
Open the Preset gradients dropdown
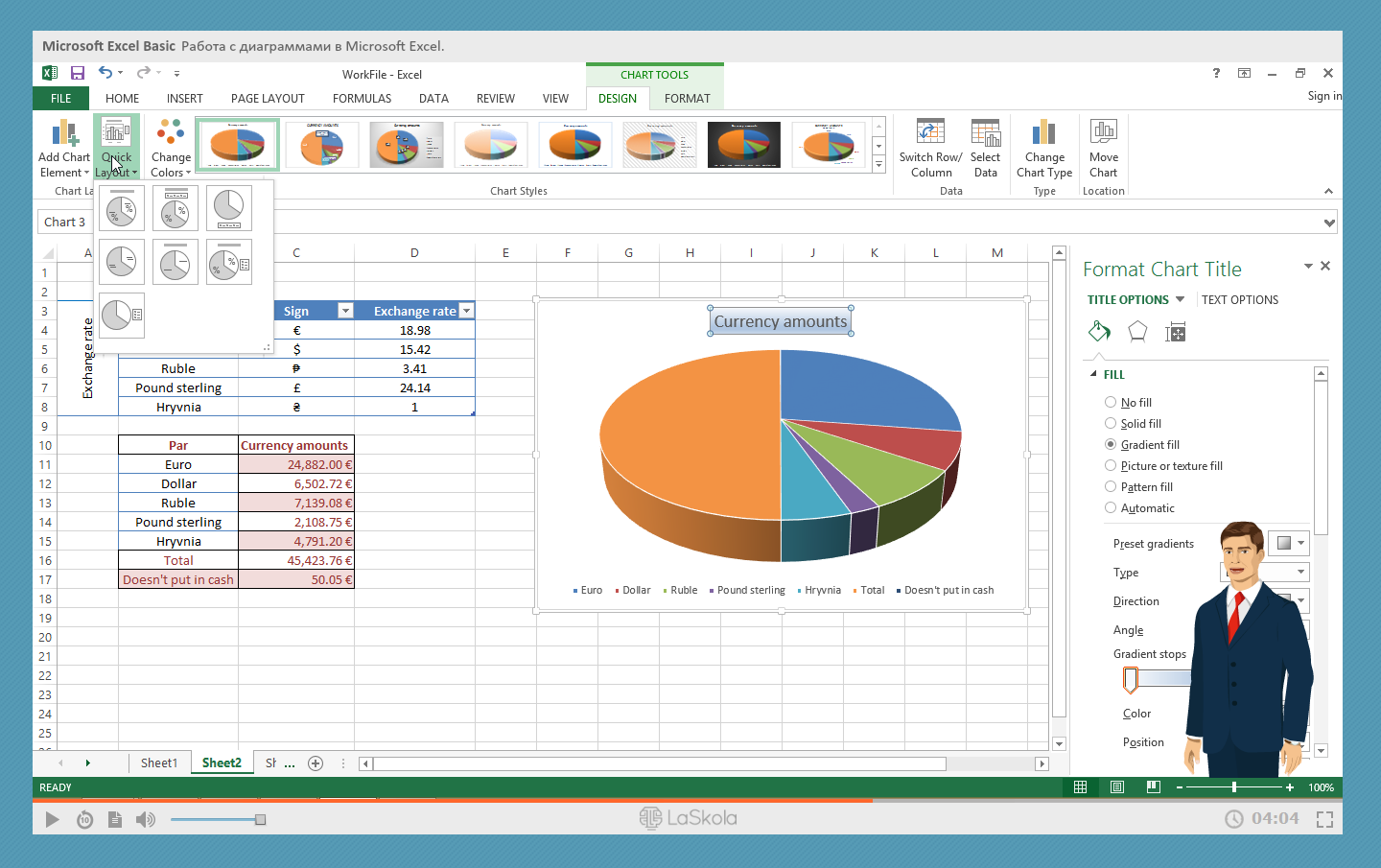coord(1289,543)
